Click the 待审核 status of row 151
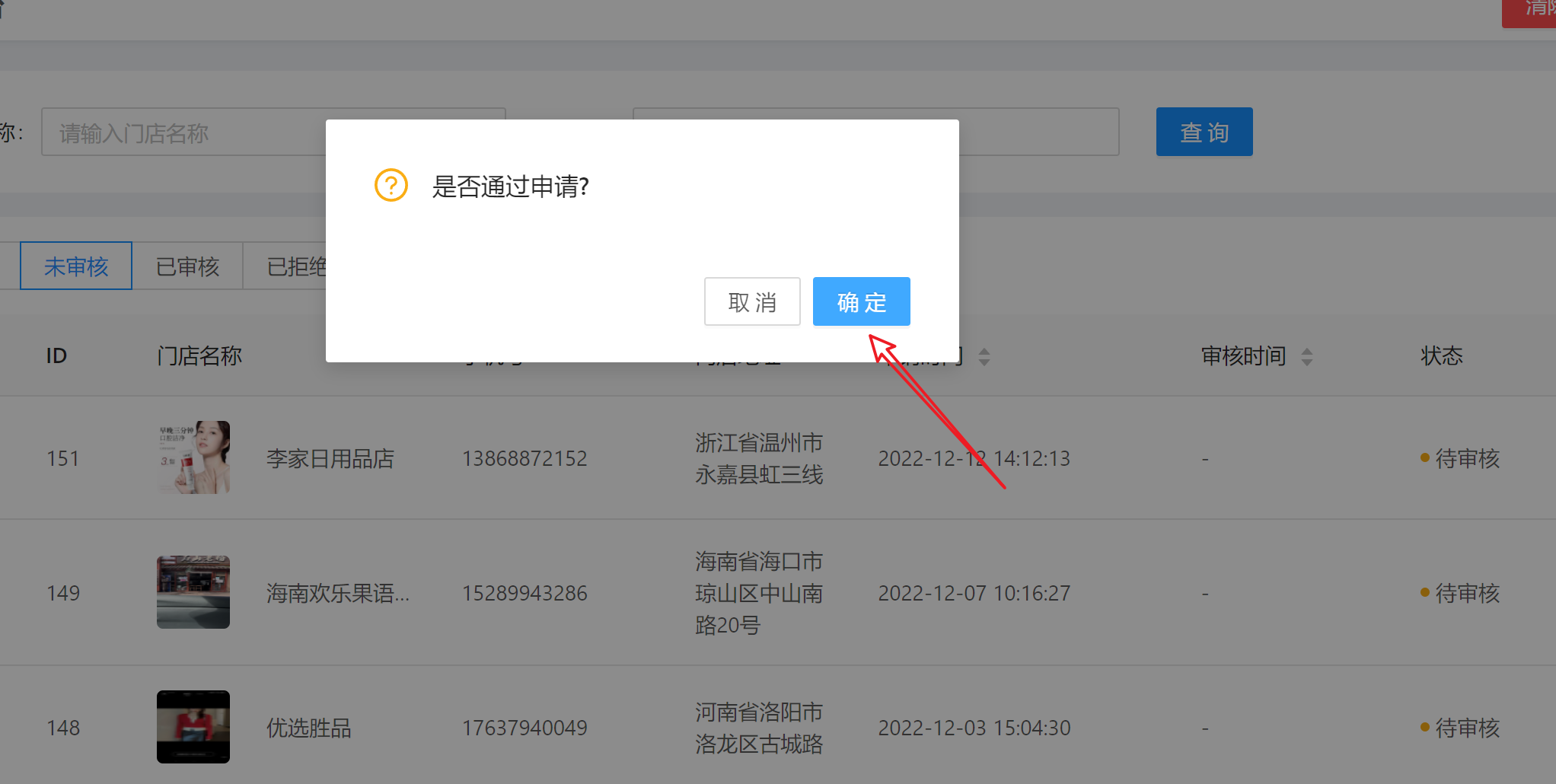This screenshot has width=1556, height=784. pyautogui.click(x=1466, y=458)
